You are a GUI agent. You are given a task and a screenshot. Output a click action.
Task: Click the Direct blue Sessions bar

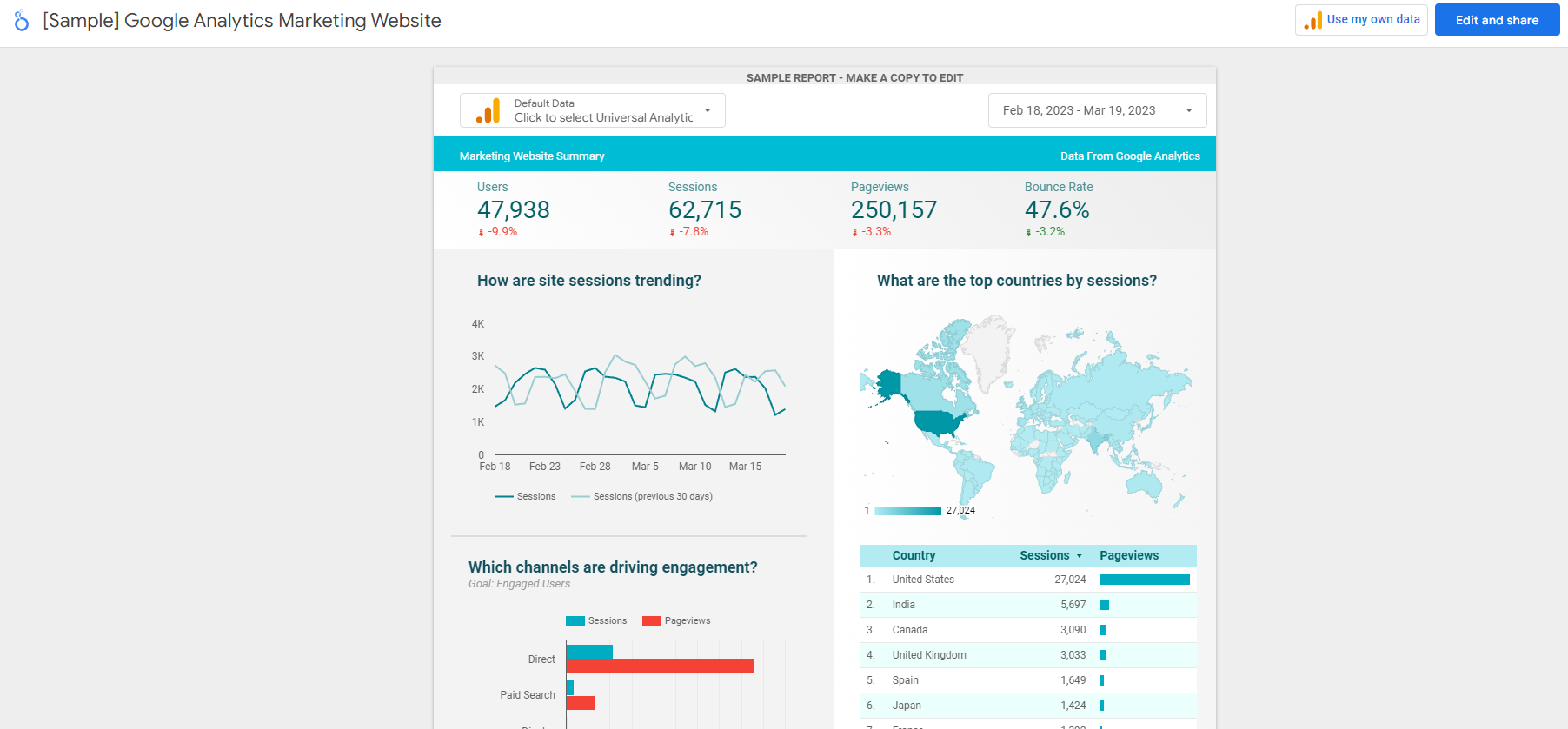[x=589, y=652]
